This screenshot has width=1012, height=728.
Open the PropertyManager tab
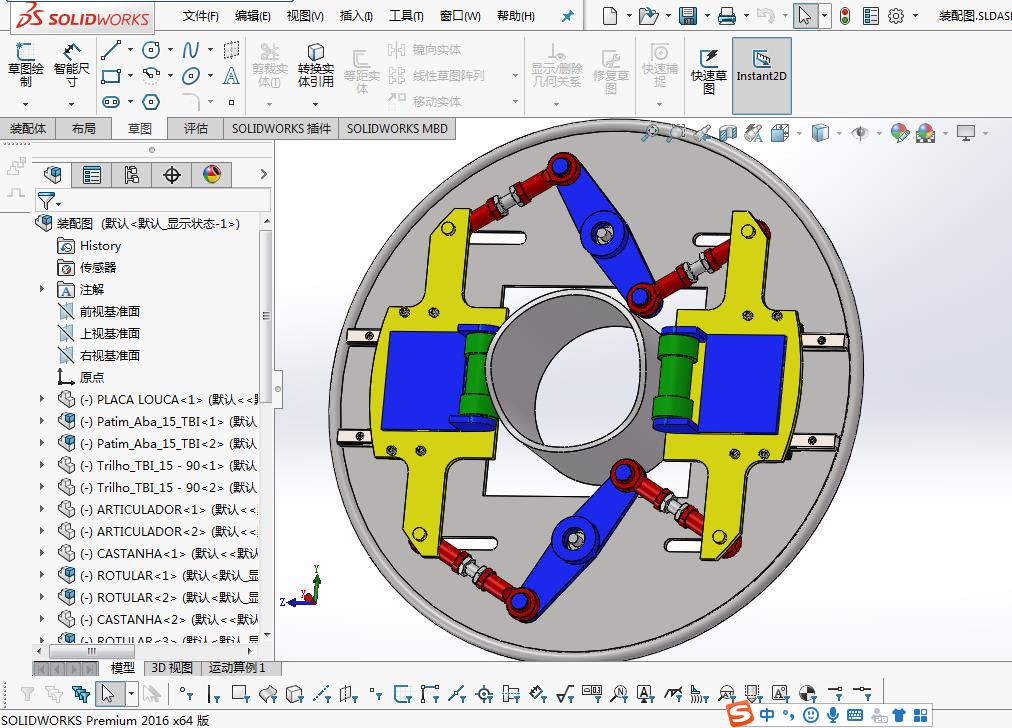[x=92, y=174]
